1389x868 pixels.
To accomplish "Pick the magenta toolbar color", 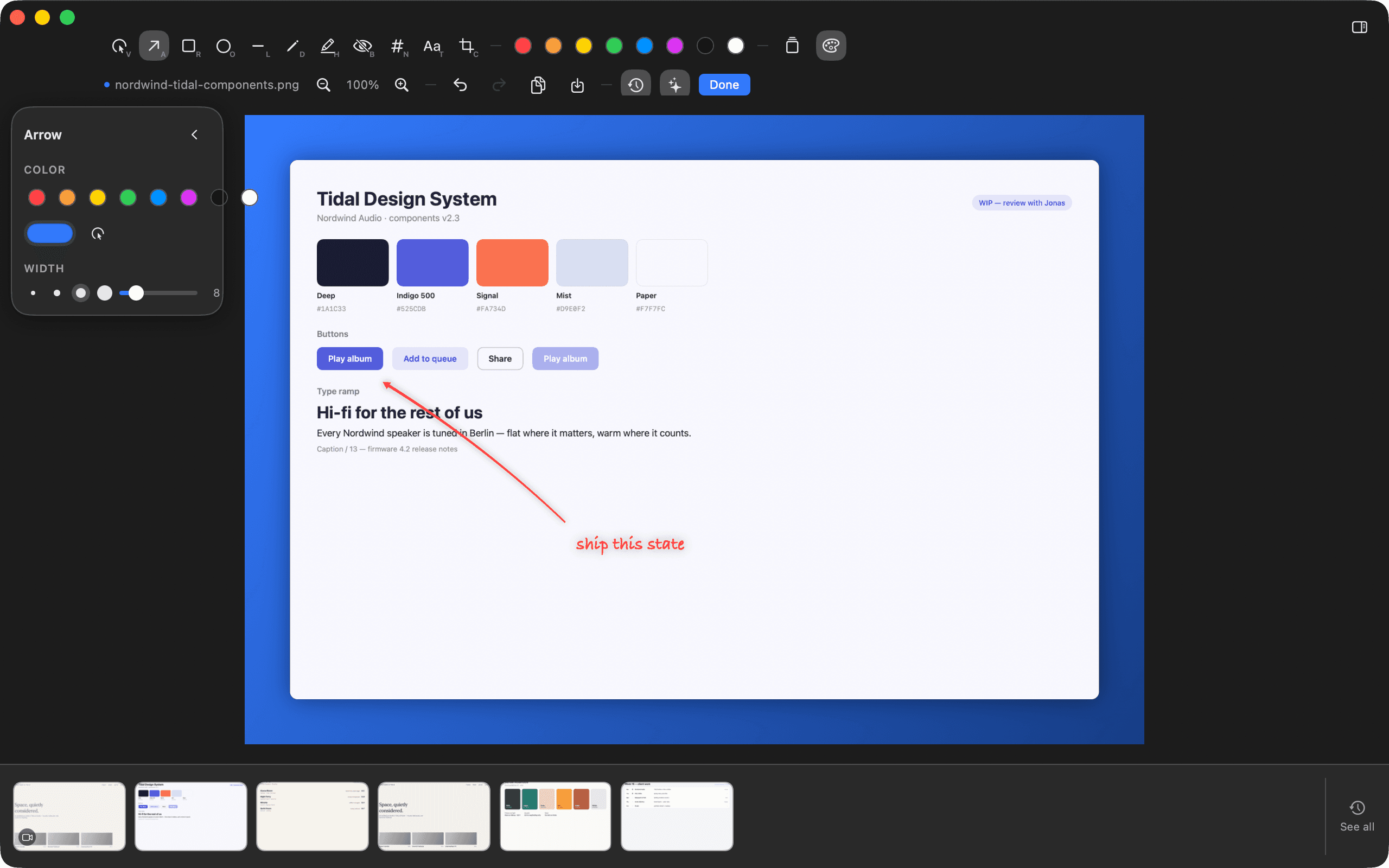I will (675, 46).
